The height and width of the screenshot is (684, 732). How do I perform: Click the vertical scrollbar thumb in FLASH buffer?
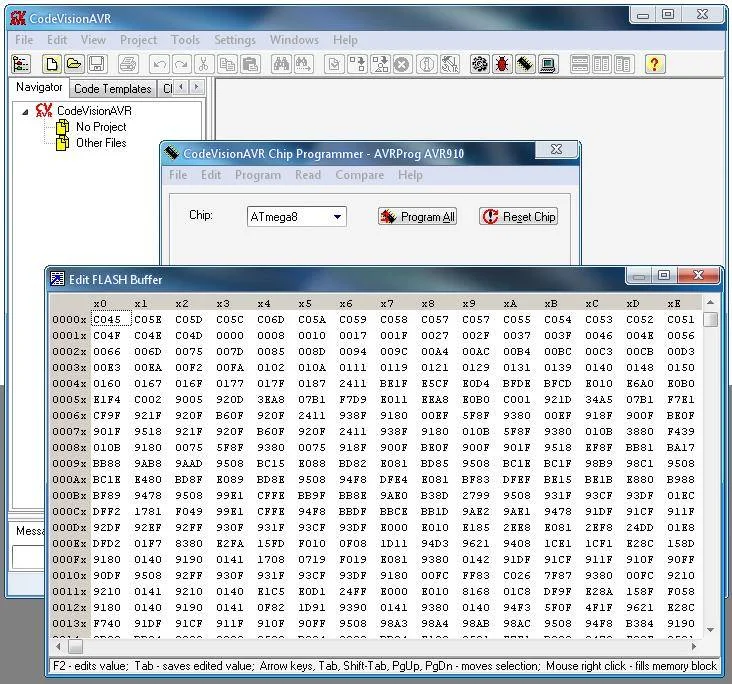click(x=711, y=320)
